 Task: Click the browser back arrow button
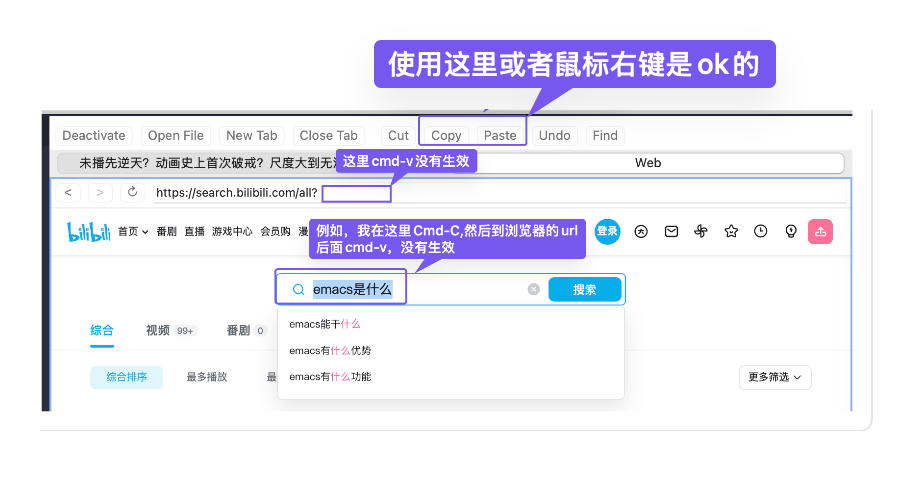pyautogui.click(x=69, y=192)
